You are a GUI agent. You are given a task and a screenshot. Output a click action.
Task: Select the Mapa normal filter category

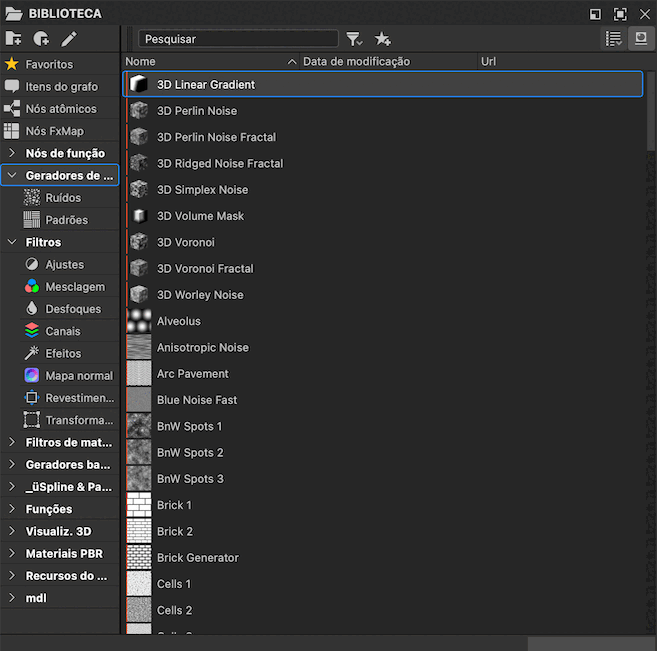pos(78,376)
